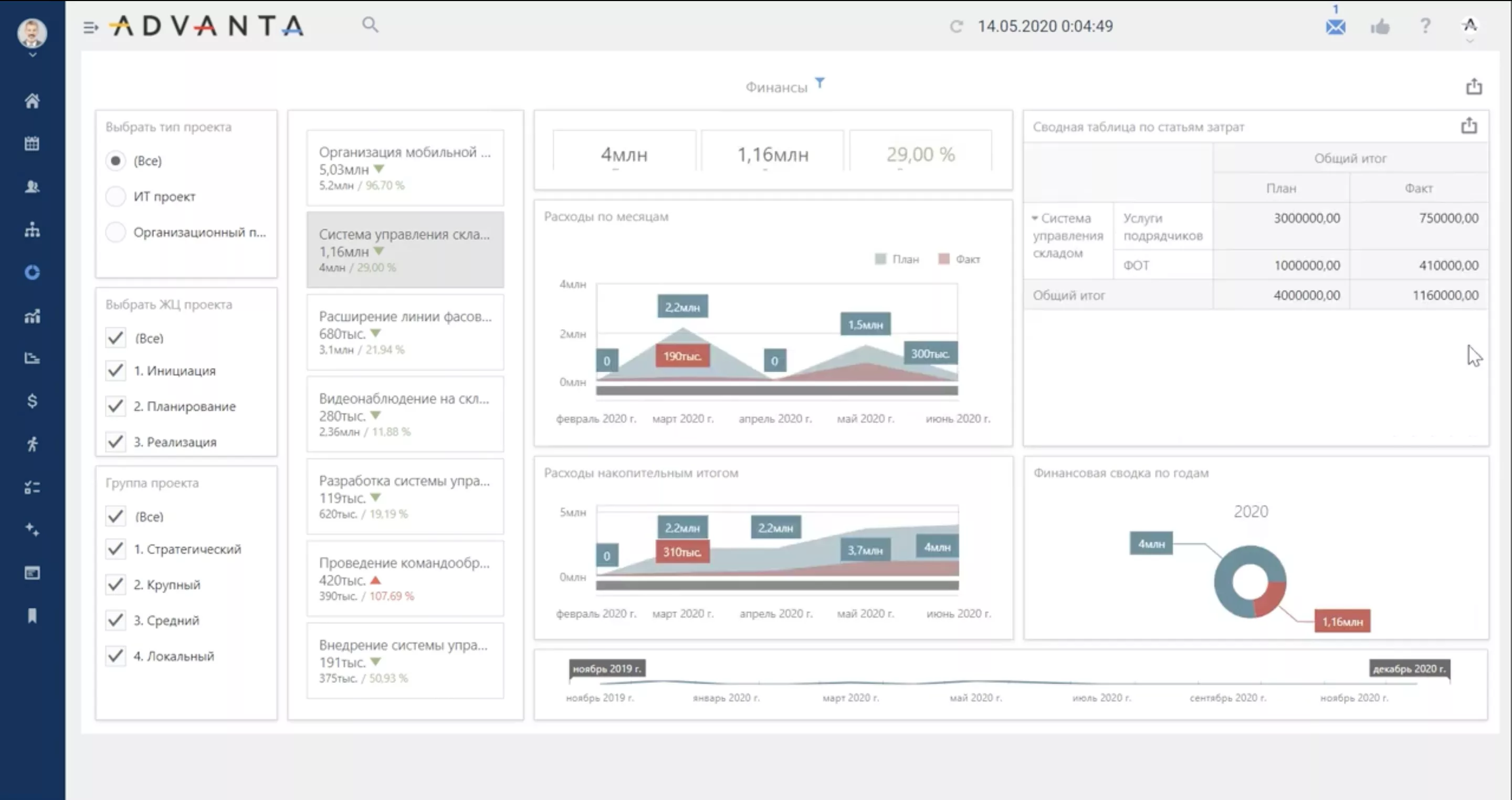1512x800 pixels.
Task: Open the top-right account menu chevron
Action: (x=1470, y=41)
